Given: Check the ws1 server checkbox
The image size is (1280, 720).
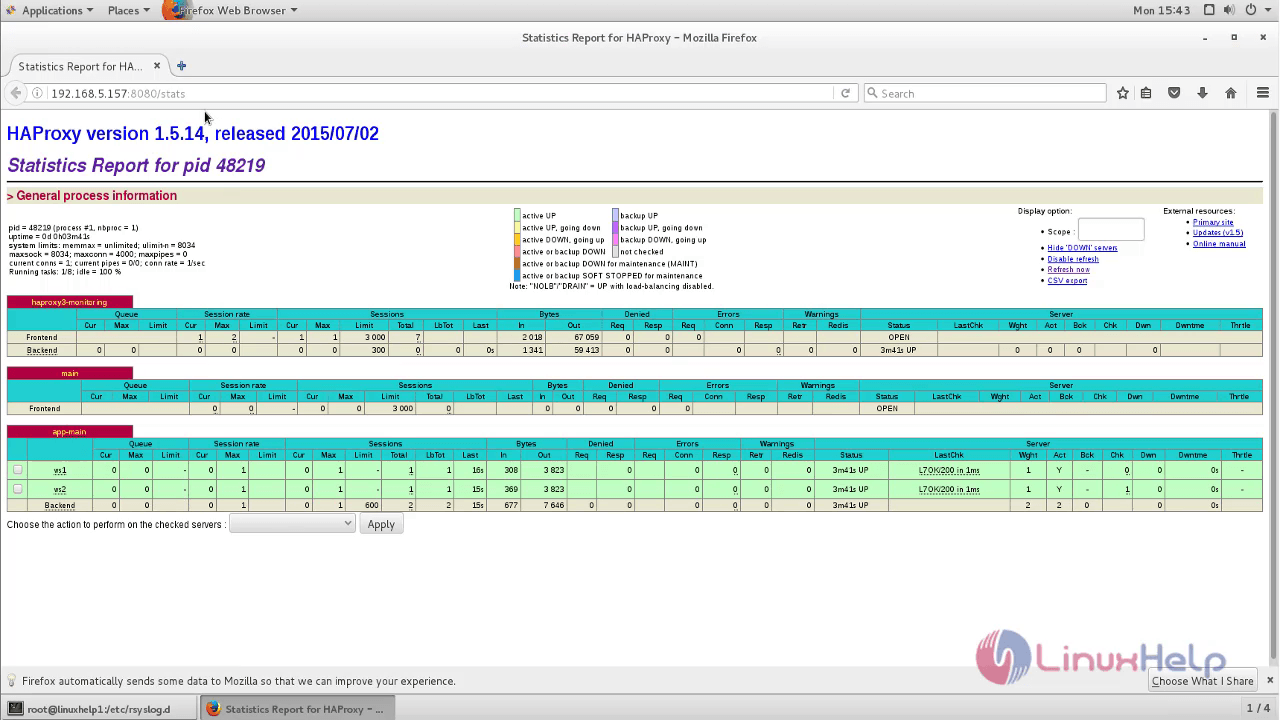Looking at the screenshot, I should pos(17,470).
